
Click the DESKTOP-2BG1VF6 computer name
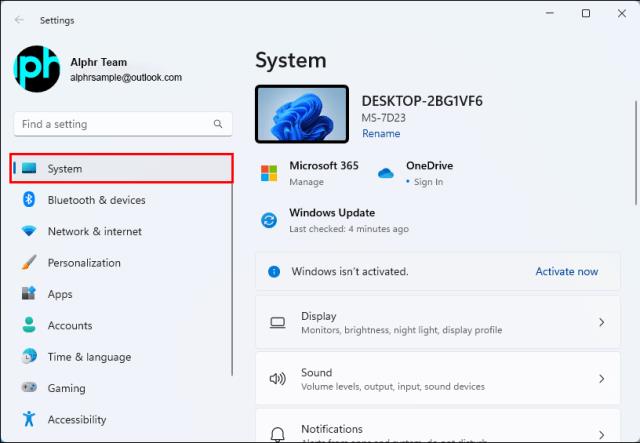[422, 101]
